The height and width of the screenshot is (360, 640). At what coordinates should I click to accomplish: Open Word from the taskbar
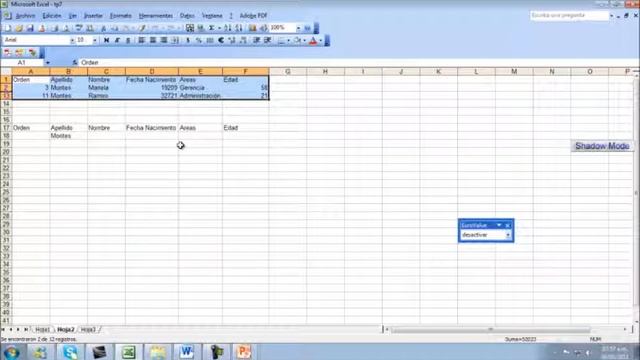[x=187, y=352]
